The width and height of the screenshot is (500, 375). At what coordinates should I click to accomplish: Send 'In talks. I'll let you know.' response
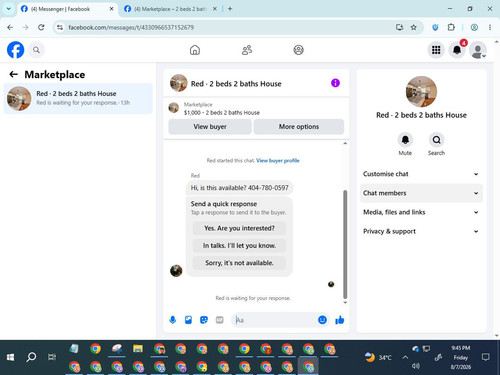tap(239, 246)
